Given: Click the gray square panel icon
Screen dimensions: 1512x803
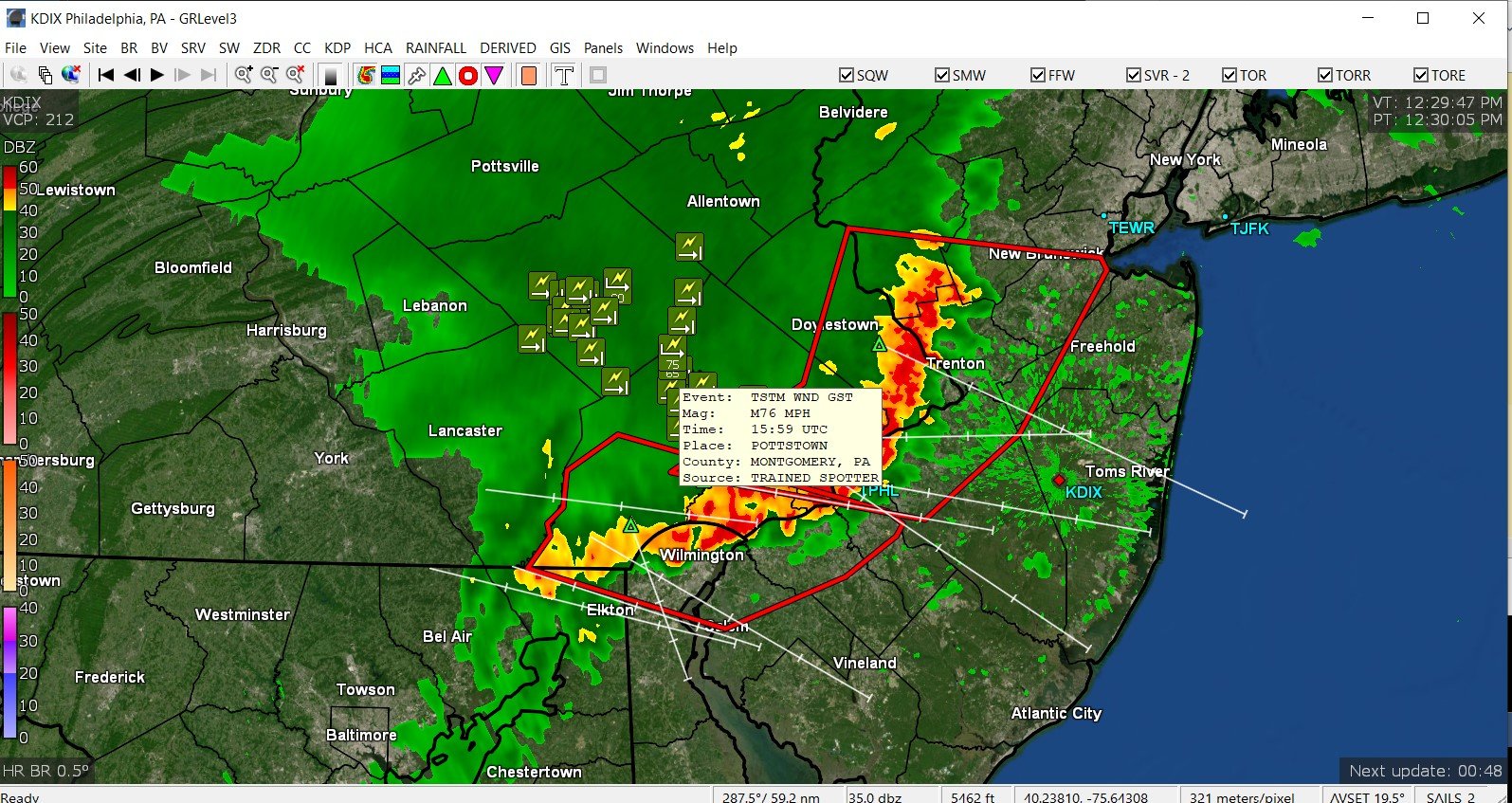Looking at the screenshot, I should (x=598, y=75).
